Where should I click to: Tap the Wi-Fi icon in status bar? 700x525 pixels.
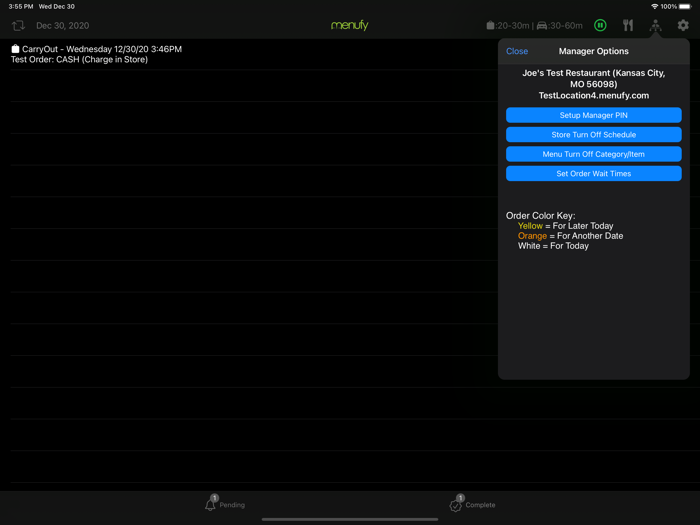click(x=654, y=7)
